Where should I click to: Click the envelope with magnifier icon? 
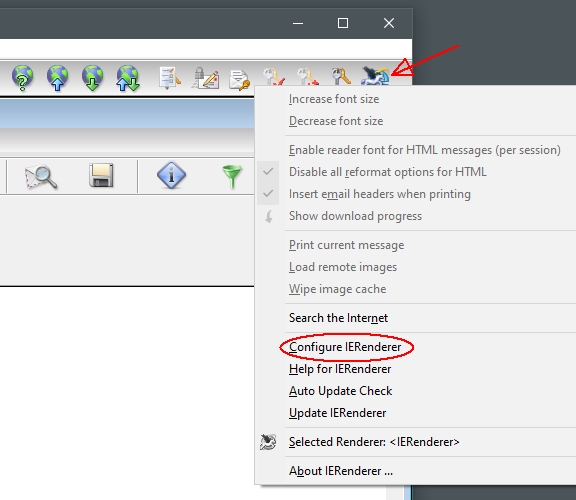click(x=41, y=177)
